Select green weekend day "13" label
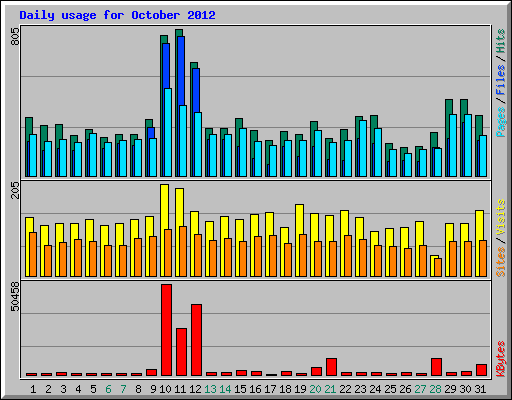512x400 pixels. click(210, 389)
